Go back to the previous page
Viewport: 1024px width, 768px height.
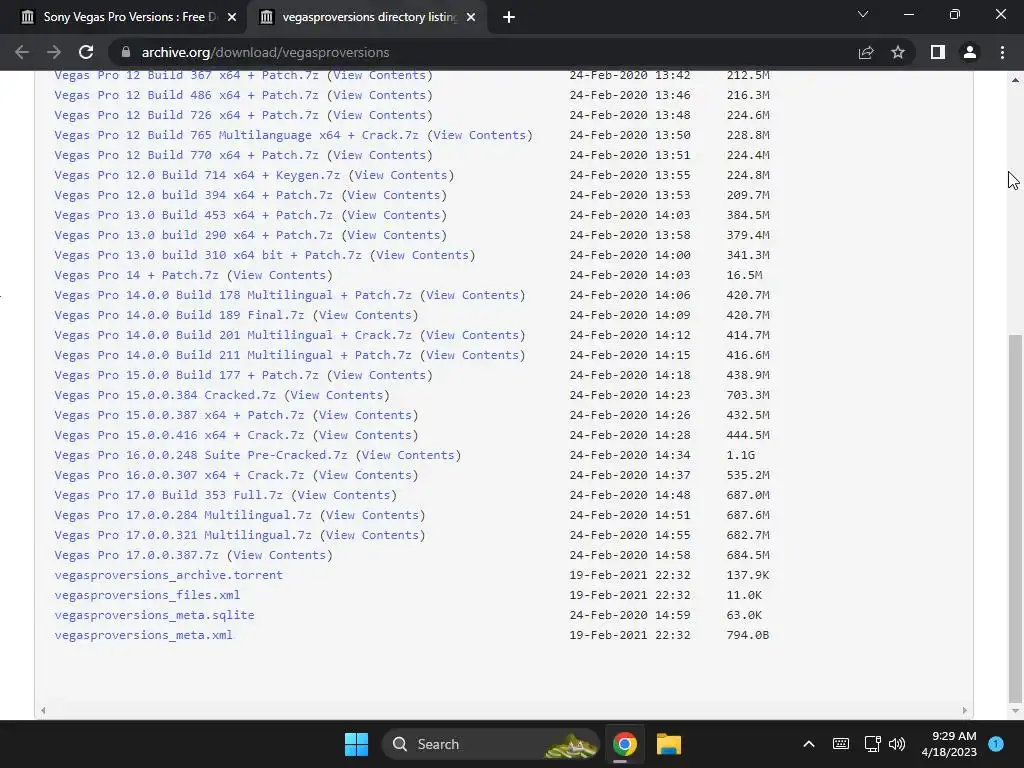click(x=22, y=52)
